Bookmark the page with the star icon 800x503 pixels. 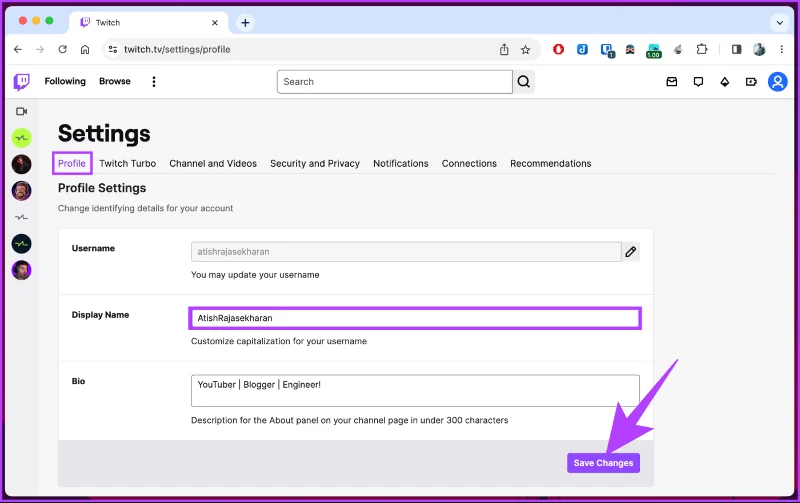click(526, 49)
